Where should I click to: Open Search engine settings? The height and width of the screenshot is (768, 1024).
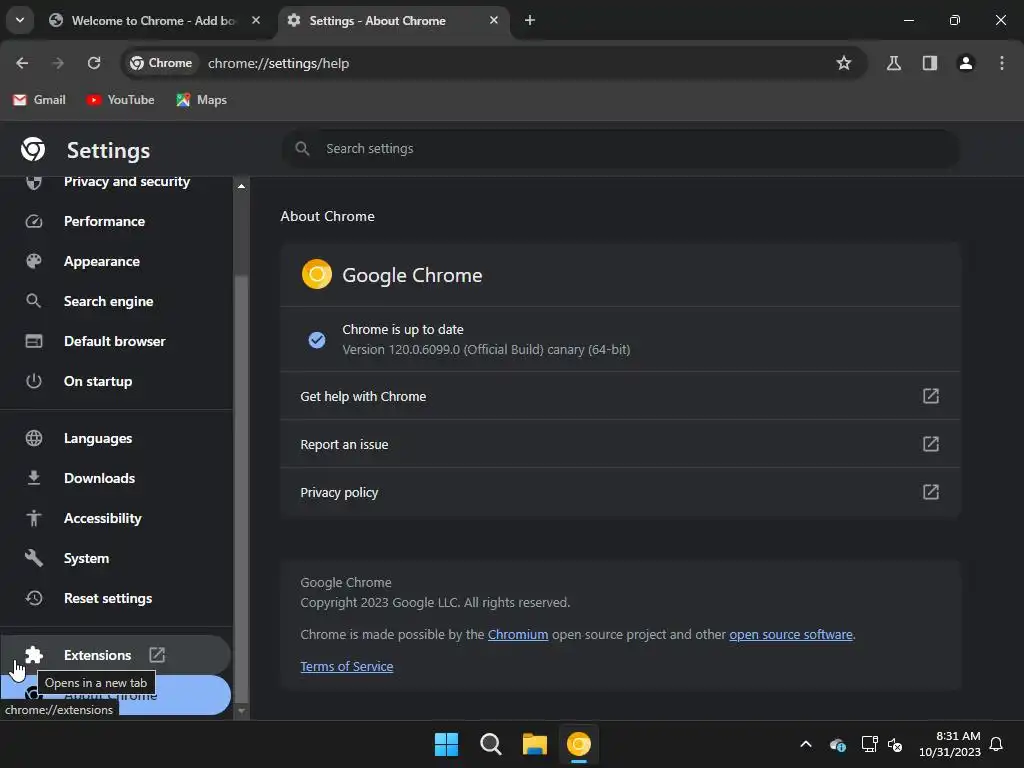116,301
